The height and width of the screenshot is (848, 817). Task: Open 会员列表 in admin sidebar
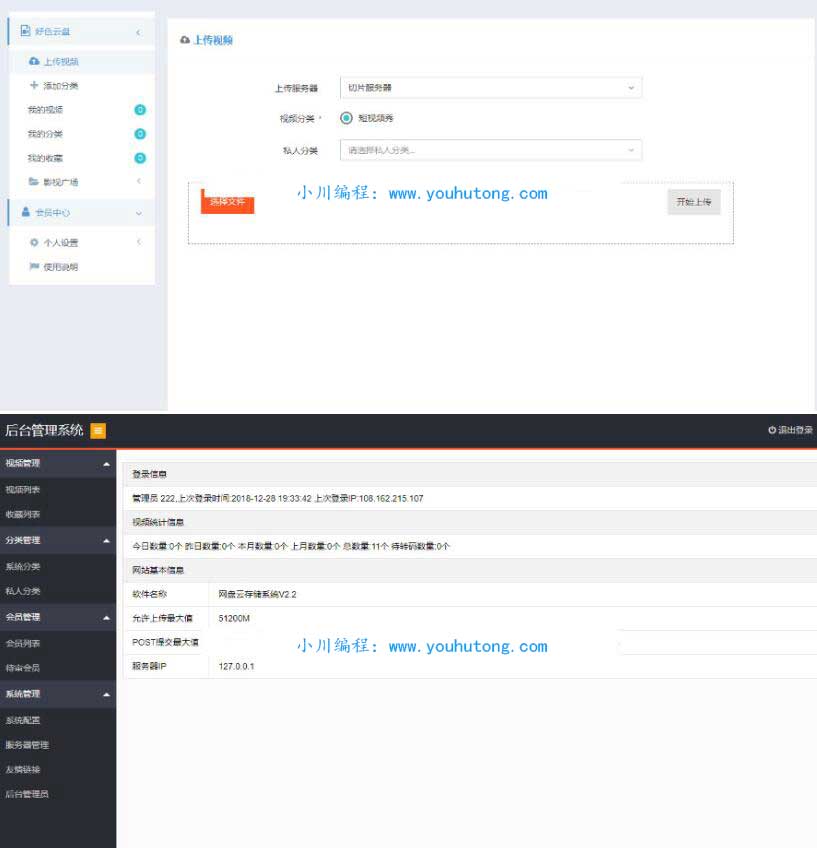[23, 643]
